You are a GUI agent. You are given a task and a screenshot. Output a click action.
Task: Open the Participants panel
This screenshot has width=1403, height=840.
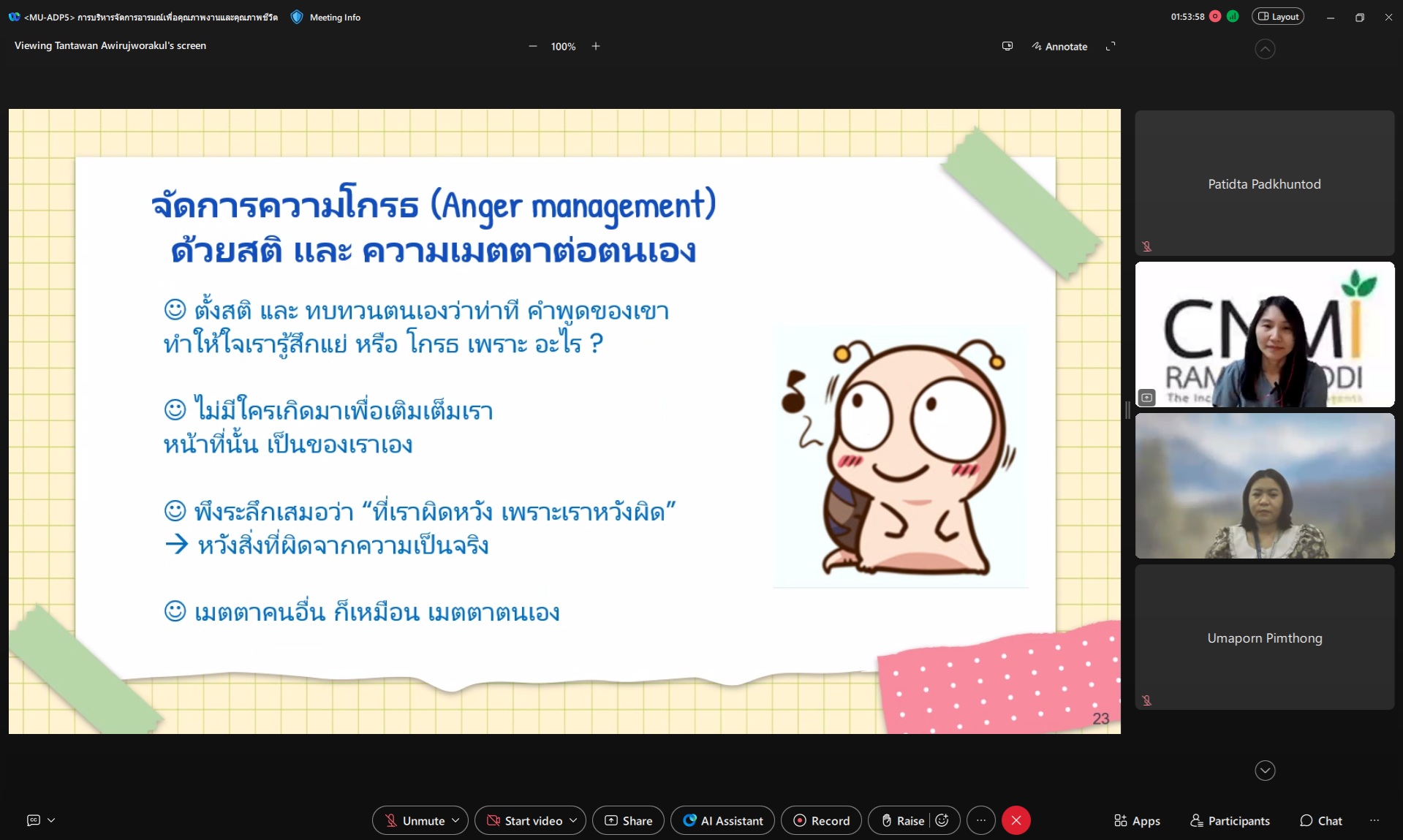coord(1230,820)
